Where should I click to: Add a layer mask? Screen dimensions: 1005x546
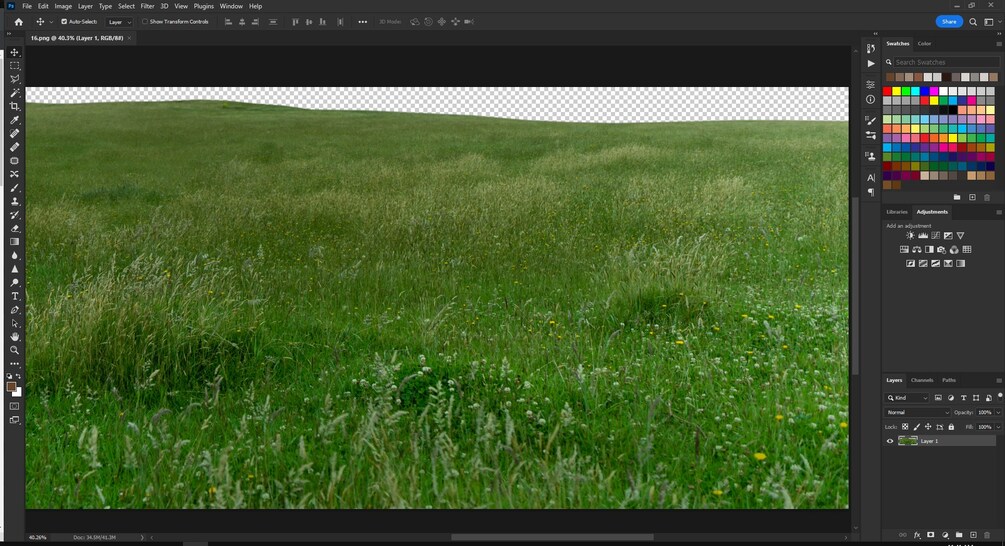click(x=931, y=534)
